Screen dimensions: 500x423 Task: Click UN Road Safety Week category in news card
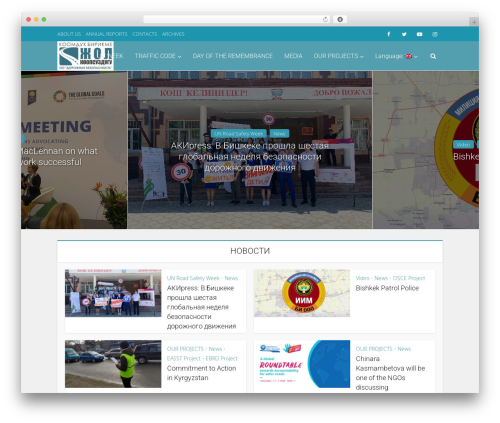tap(193, 278)
